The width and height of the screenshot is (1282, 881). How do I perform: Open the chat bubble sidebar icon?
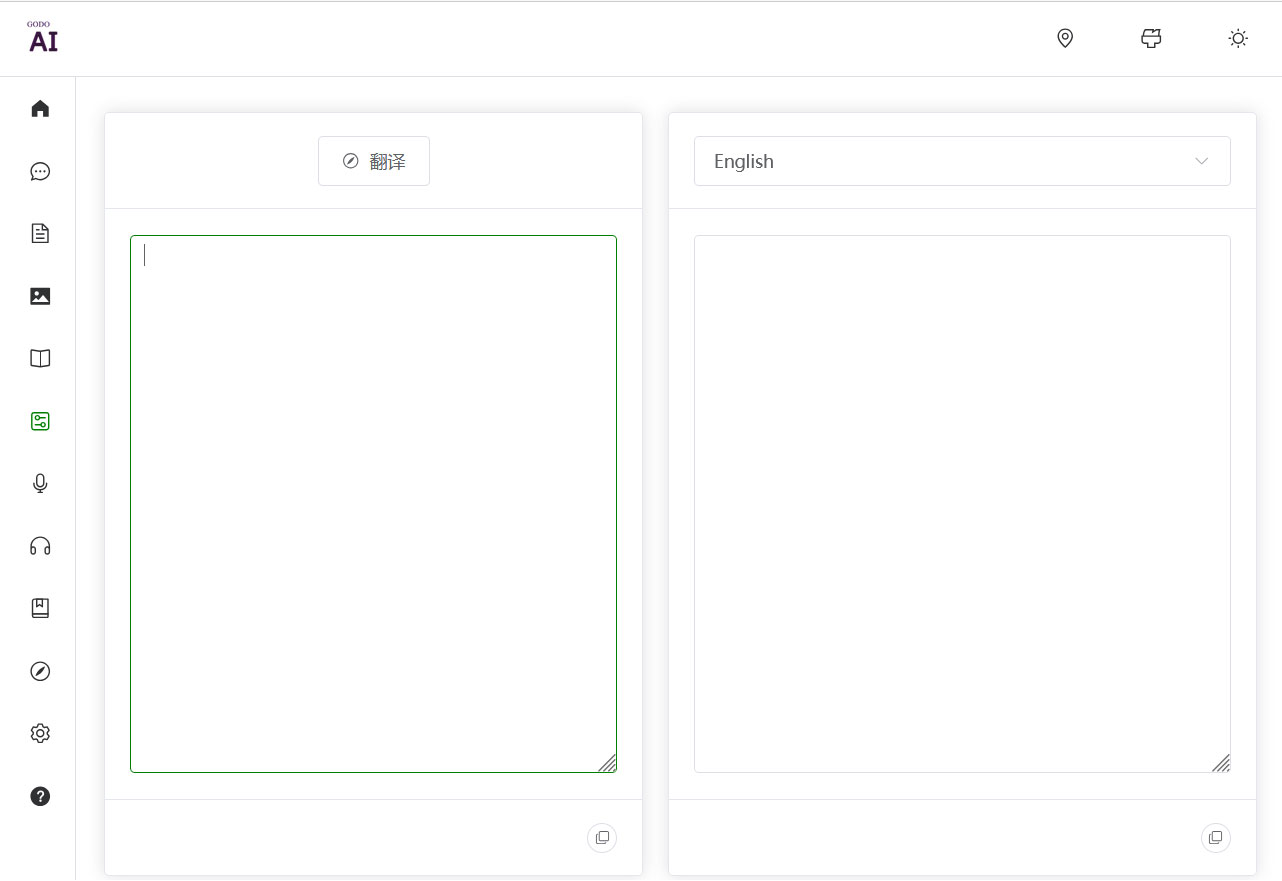(40, 171)
